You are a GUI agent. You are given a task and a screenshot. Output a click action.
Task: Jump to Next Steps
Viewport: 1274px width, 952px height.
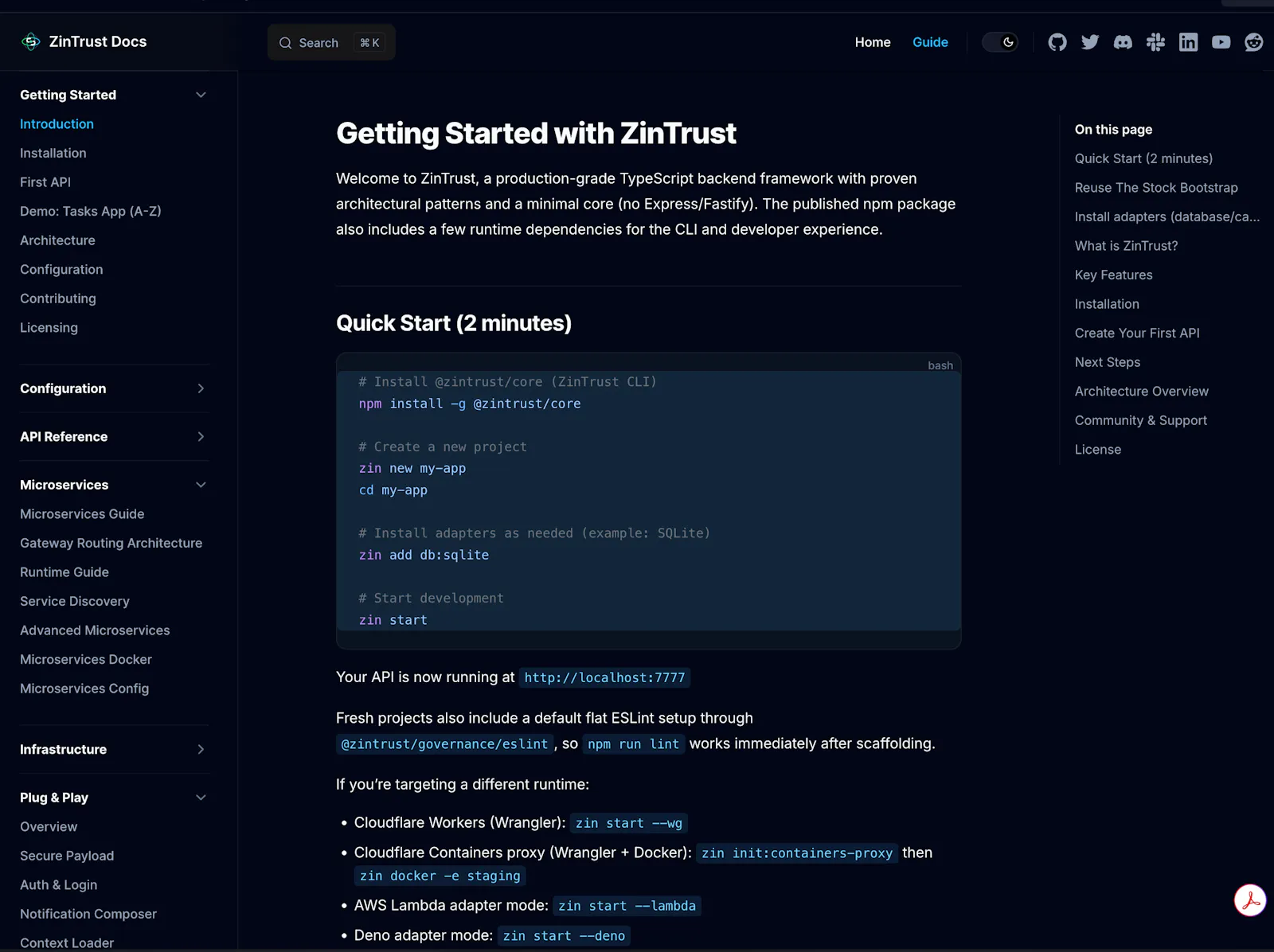pos(1108,362)
